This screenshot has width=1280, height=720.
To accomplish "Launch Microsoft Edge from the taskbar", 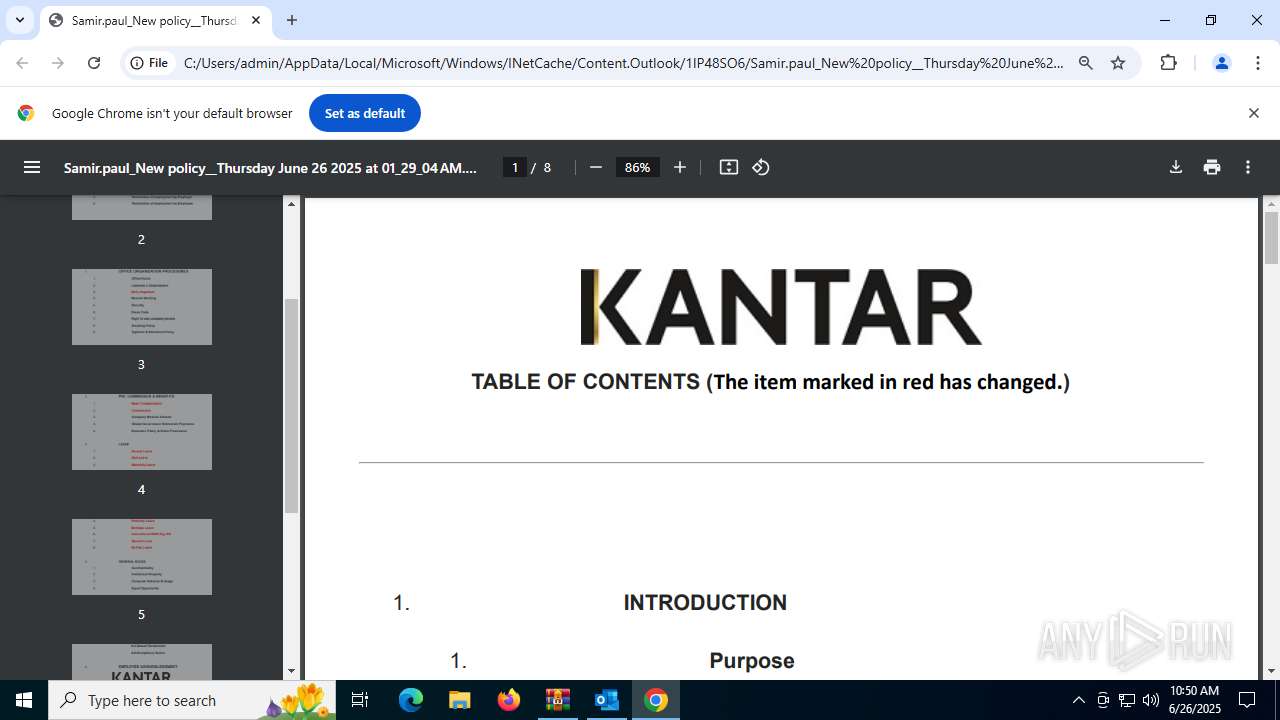I will (x=411, y=700).
